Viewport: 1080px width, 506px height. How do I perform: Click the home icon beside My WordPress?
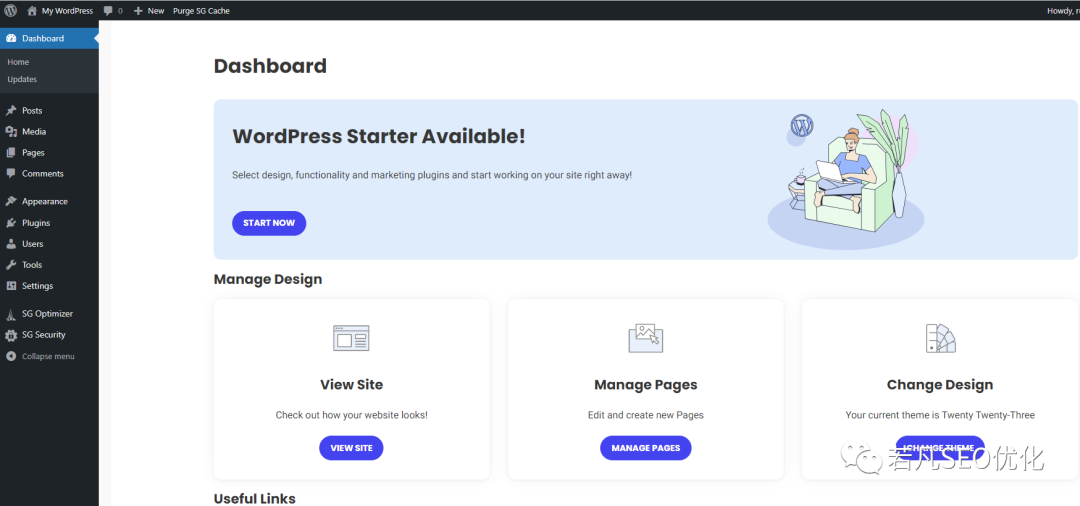tap(32, 10)
